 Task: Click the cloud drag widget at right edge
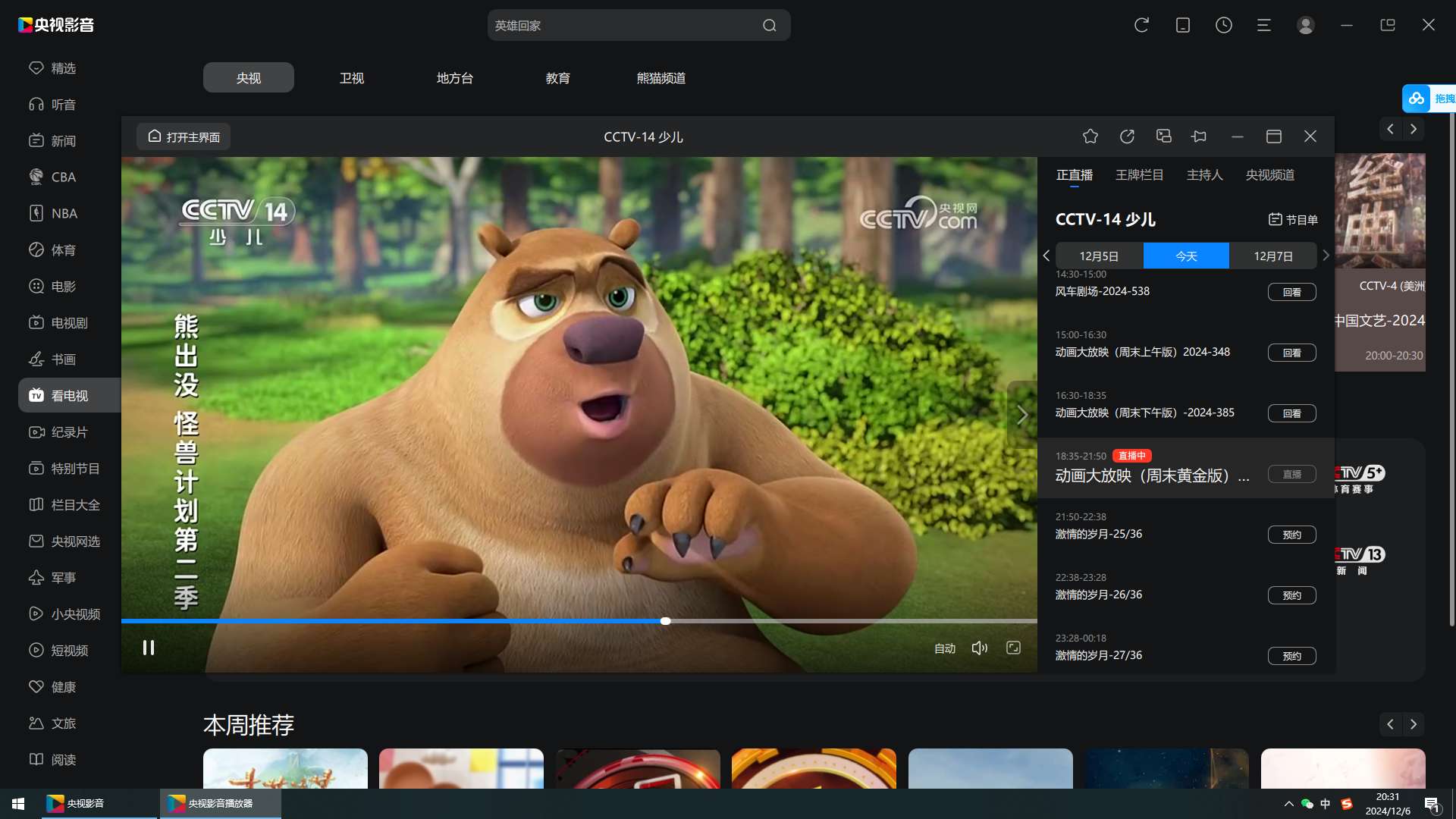pos(1429,99)
